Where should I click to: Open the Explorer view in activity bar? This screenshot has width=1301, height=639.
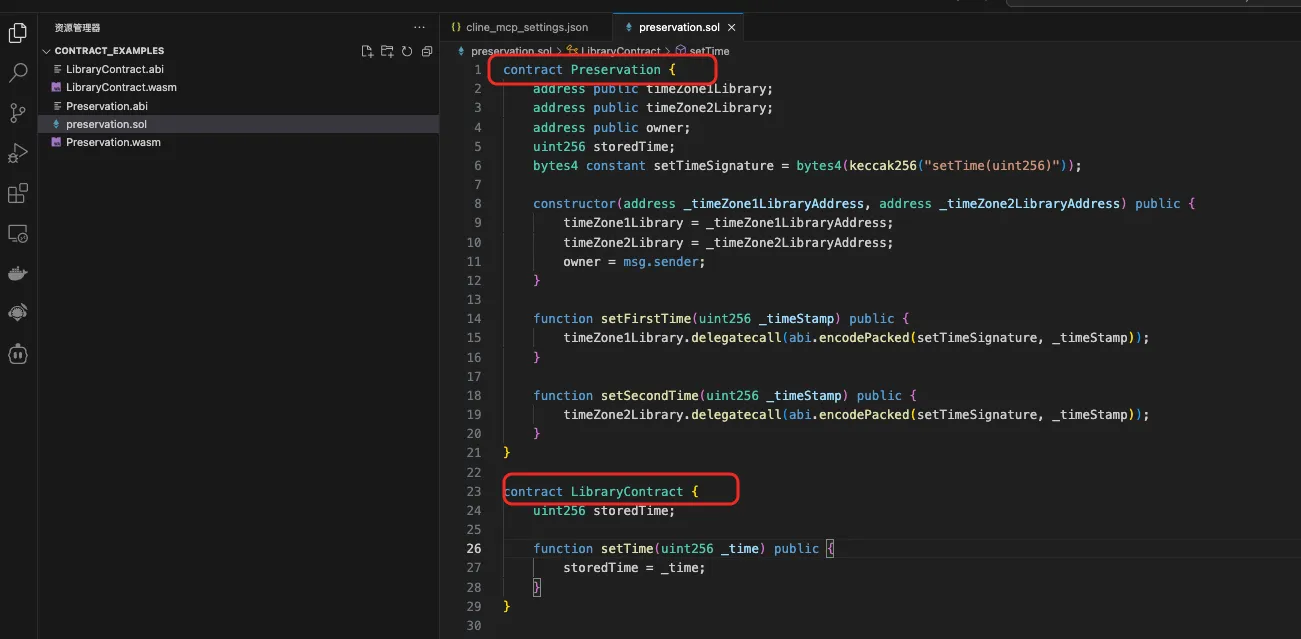(17, 33)
